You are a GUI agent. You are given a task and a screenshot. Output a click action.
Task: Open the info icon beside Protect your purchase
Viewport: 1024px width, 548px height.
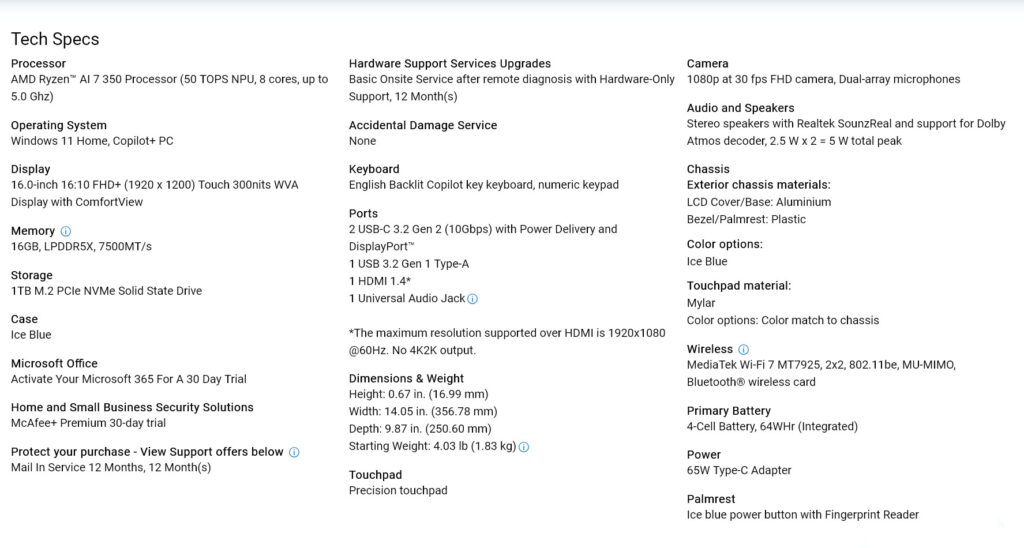point(294,452)
